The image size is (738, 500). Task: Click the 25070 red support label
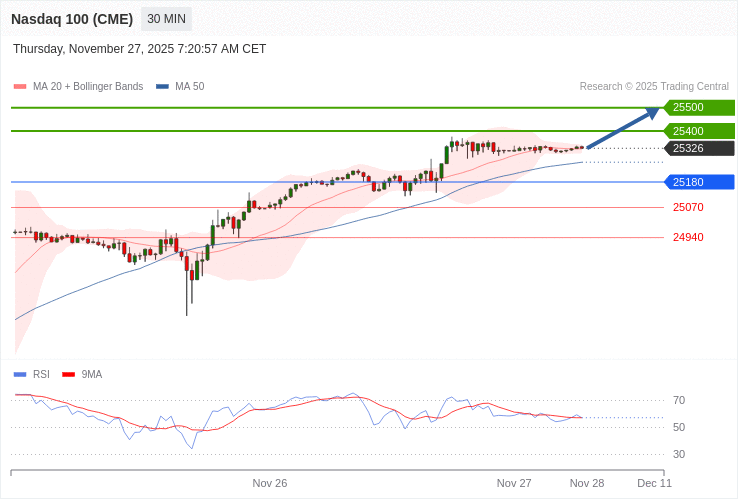[688, 207]
